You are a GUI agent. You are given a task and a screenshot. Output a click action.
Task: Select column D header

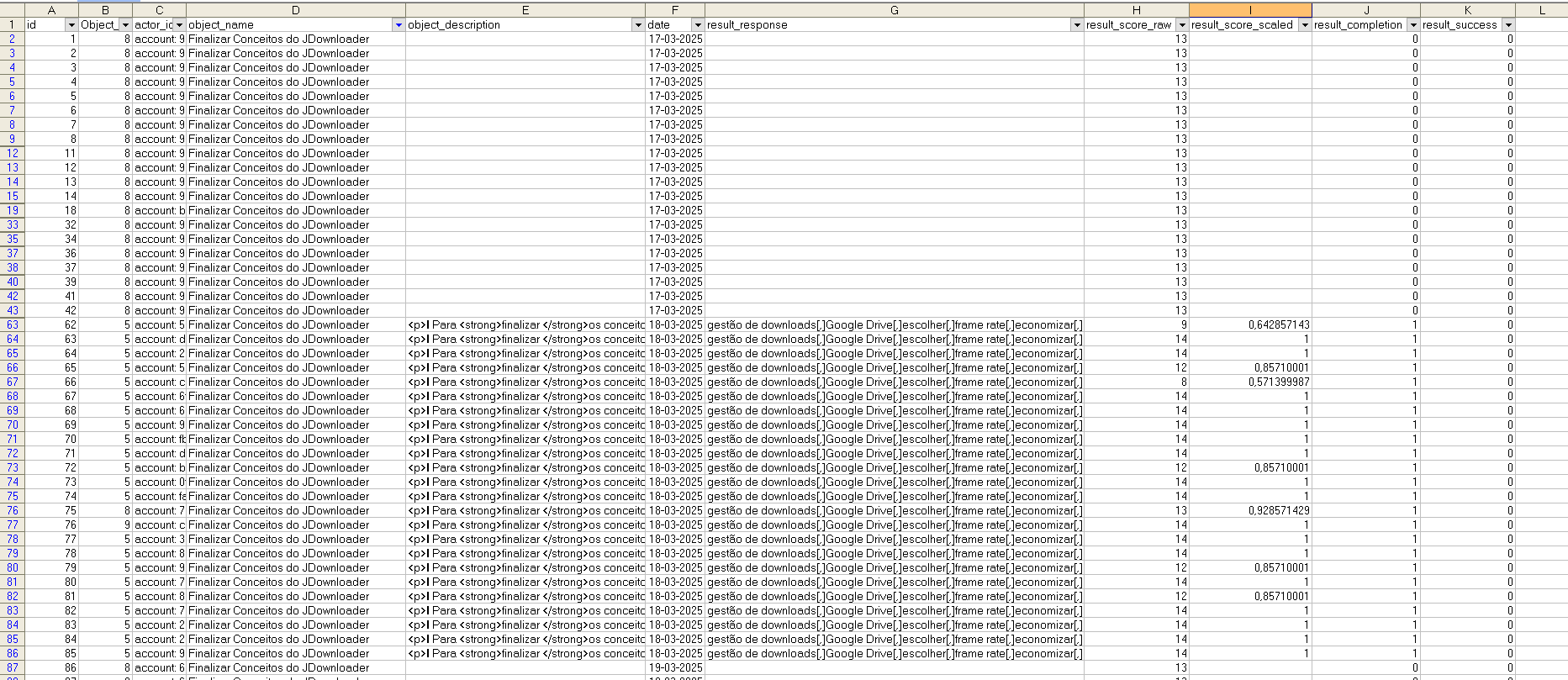[295, 10]
